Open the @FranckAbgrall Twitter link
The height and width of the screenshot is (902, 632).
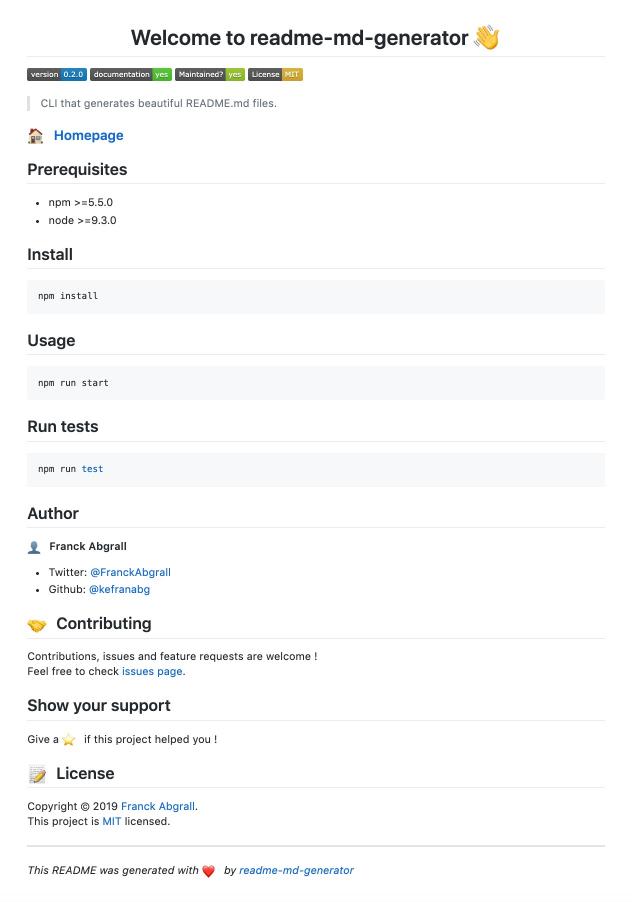(x=130, y=573)
